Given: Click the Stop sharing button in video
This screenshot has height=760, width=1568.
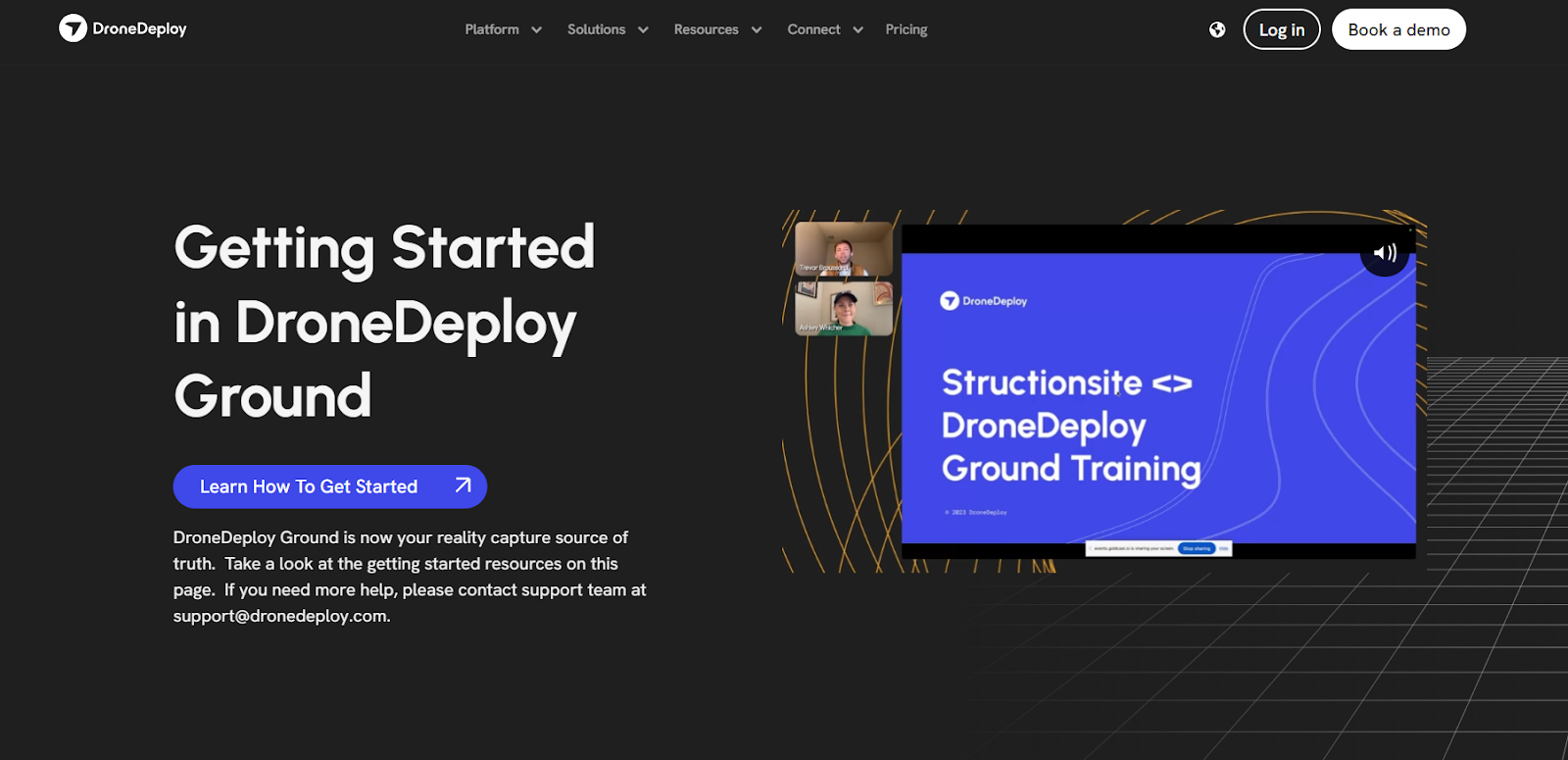Looking at the screenshot, I should click(1196, 549).
